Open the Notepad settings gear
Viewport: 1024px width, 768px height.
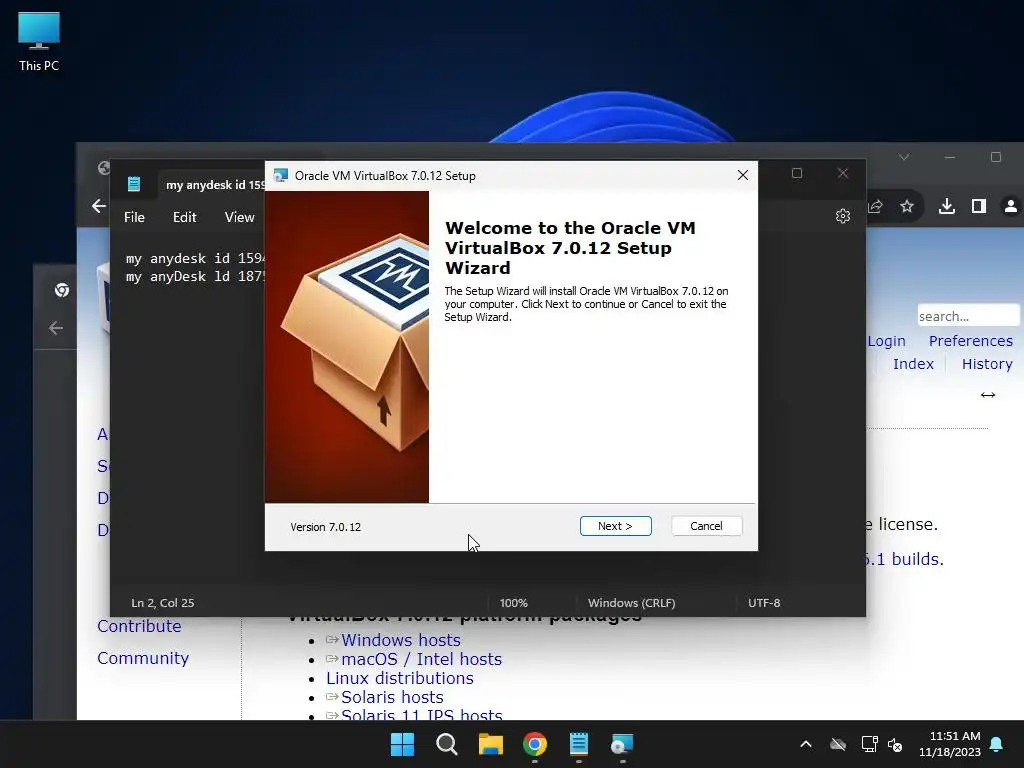[x=842, y=216]
